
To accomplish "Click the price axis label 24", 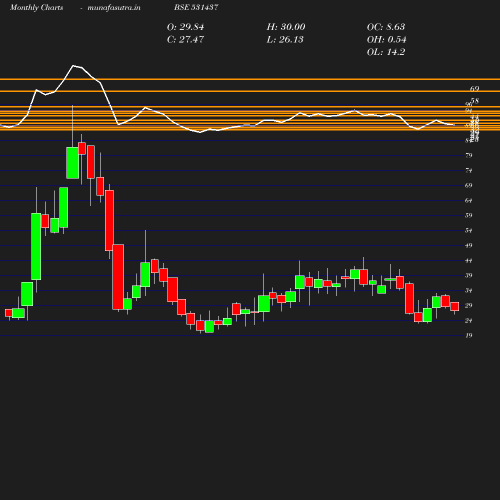I will [469, 321].
